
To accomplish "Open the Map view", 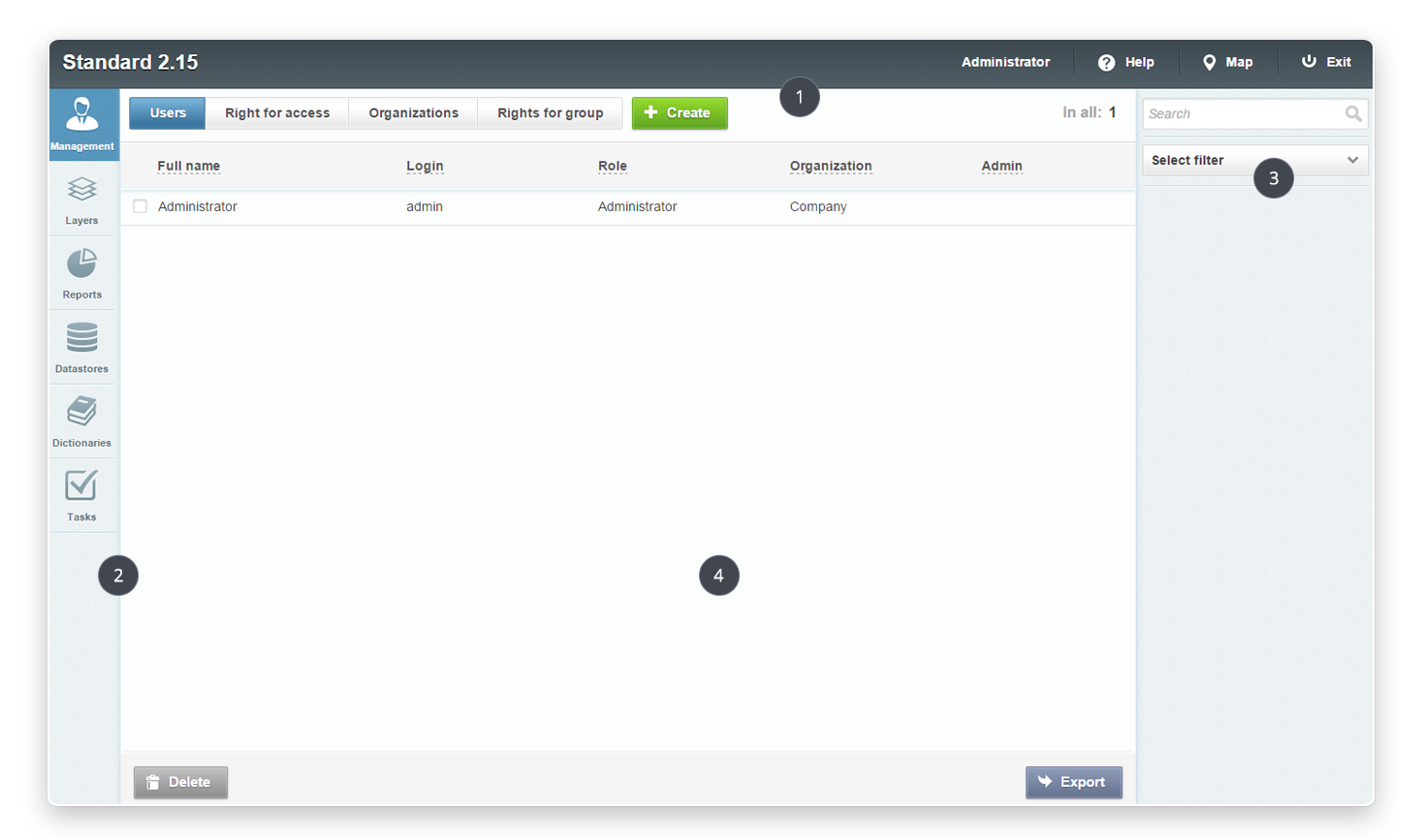I will (1227, 62).
